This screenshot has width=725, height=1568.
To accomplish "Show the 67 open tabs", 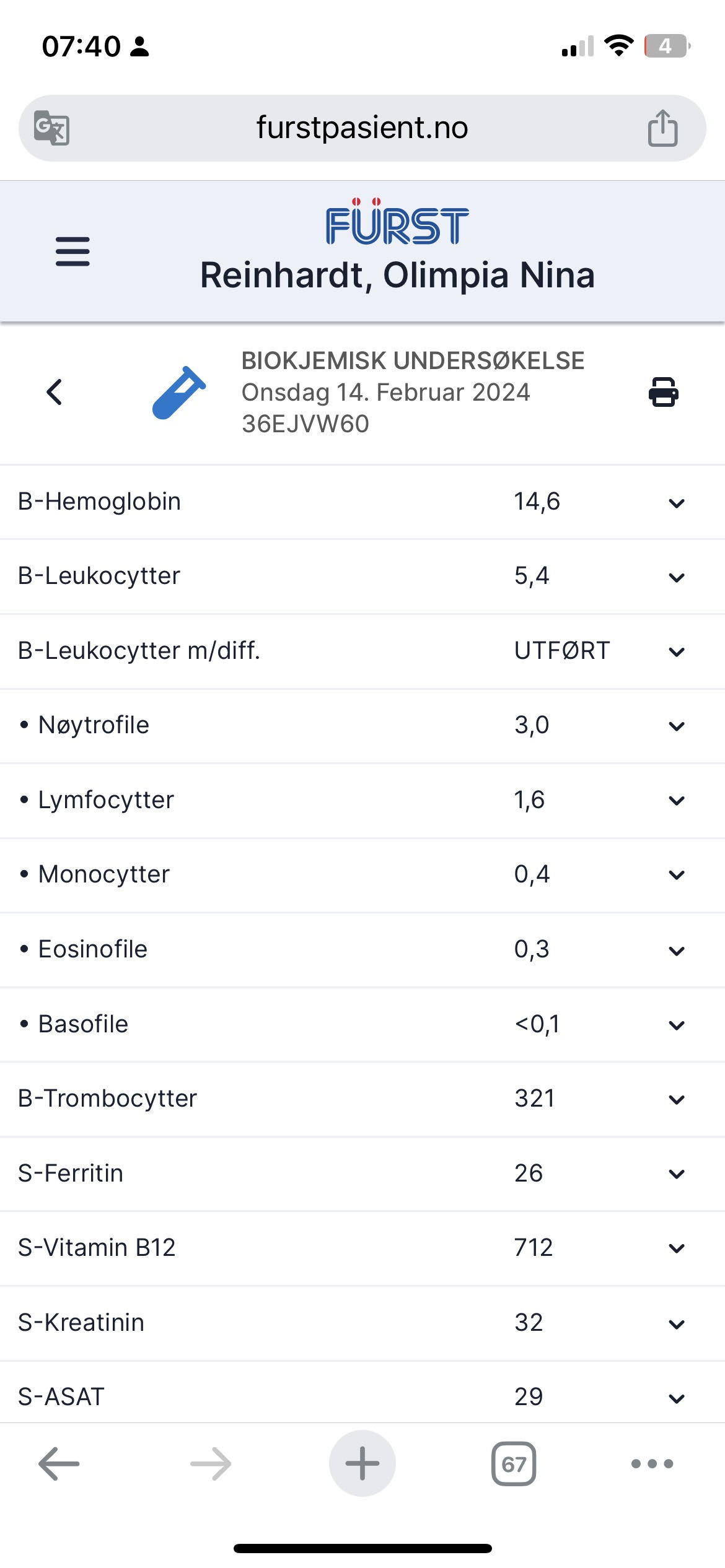I will click(513, 1463).
